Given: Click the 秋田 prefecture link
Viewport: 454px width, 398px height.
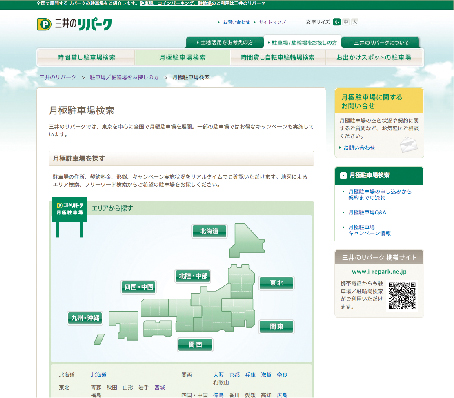Looking at the screenshot, I should [x=112, y=387].
